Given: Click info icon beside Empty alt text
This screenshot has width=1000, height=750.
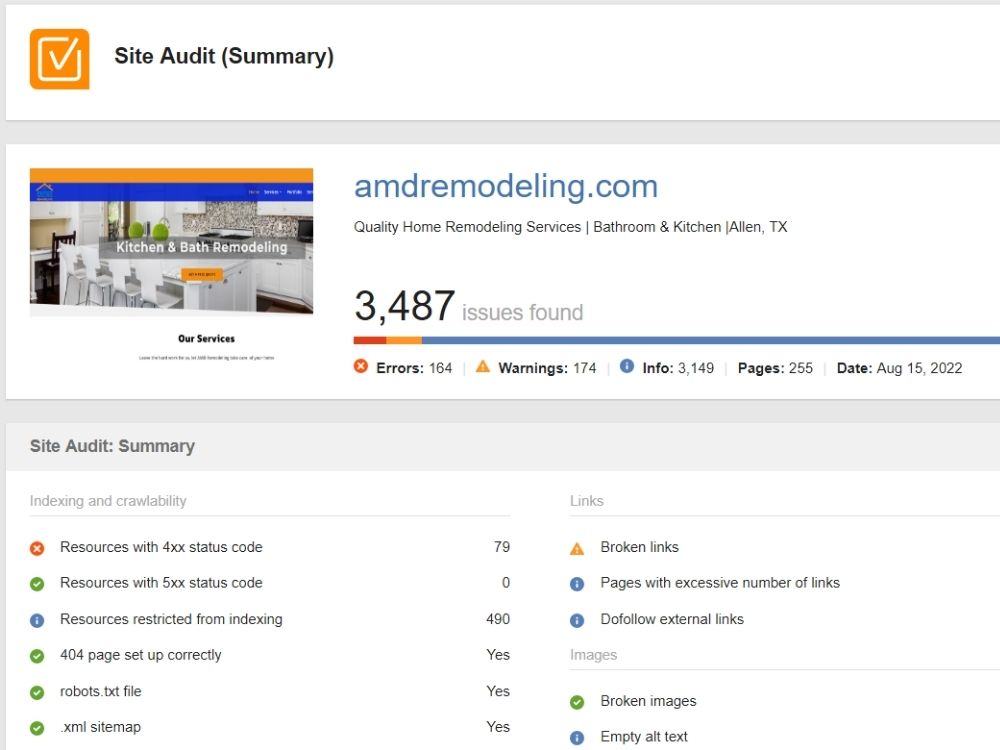Looking at the screenshot, I should [577, 738].
